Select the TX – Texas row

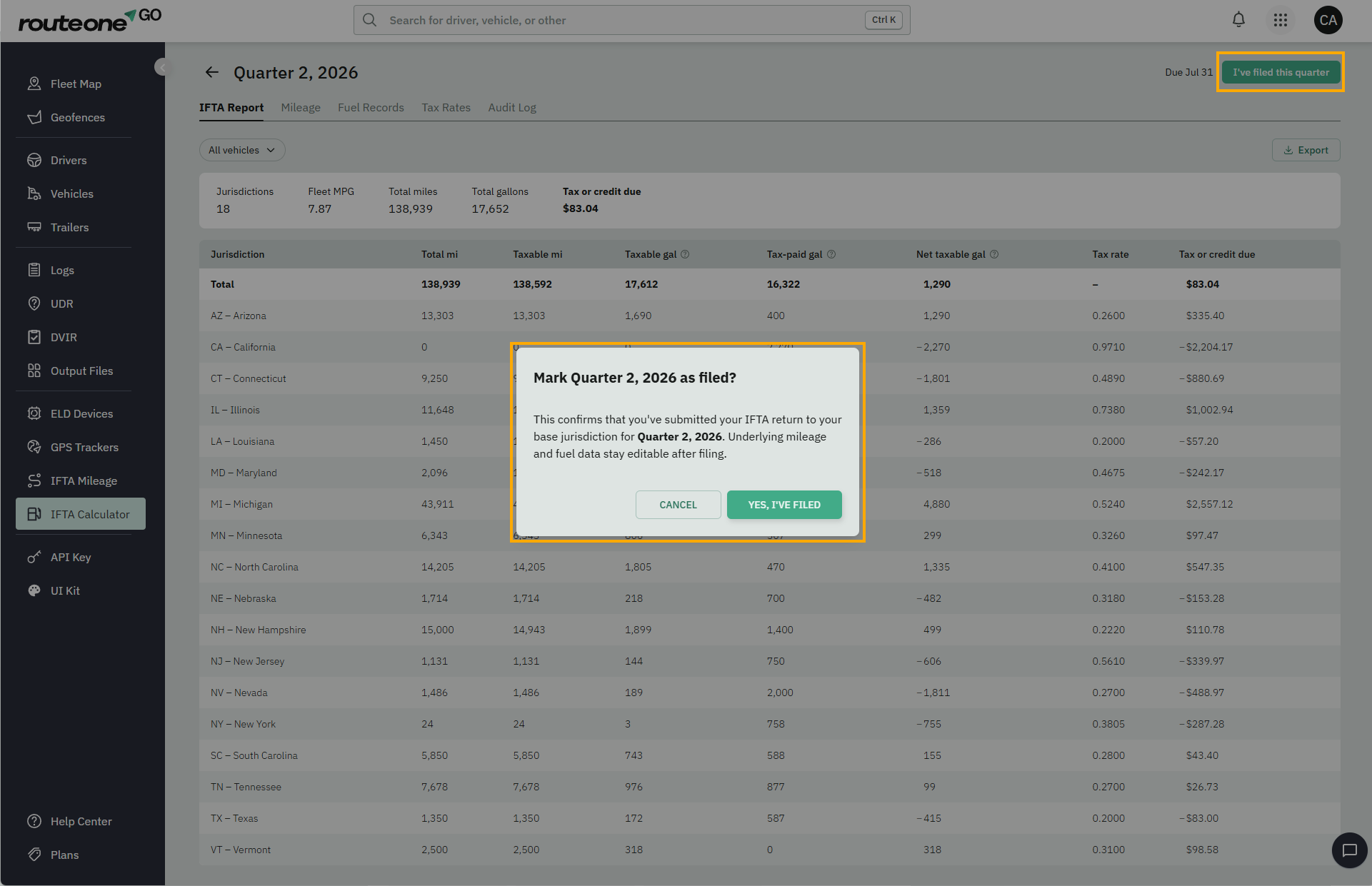(769, 818)
